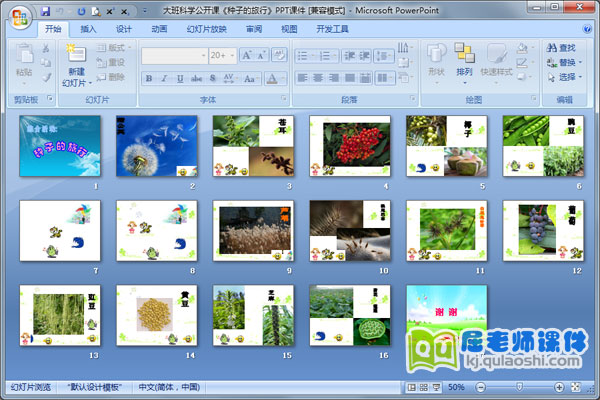Viewport: 600px width, 400px height.
Task: Select slide 4 with red berries
Action: (x=350, y=146)
